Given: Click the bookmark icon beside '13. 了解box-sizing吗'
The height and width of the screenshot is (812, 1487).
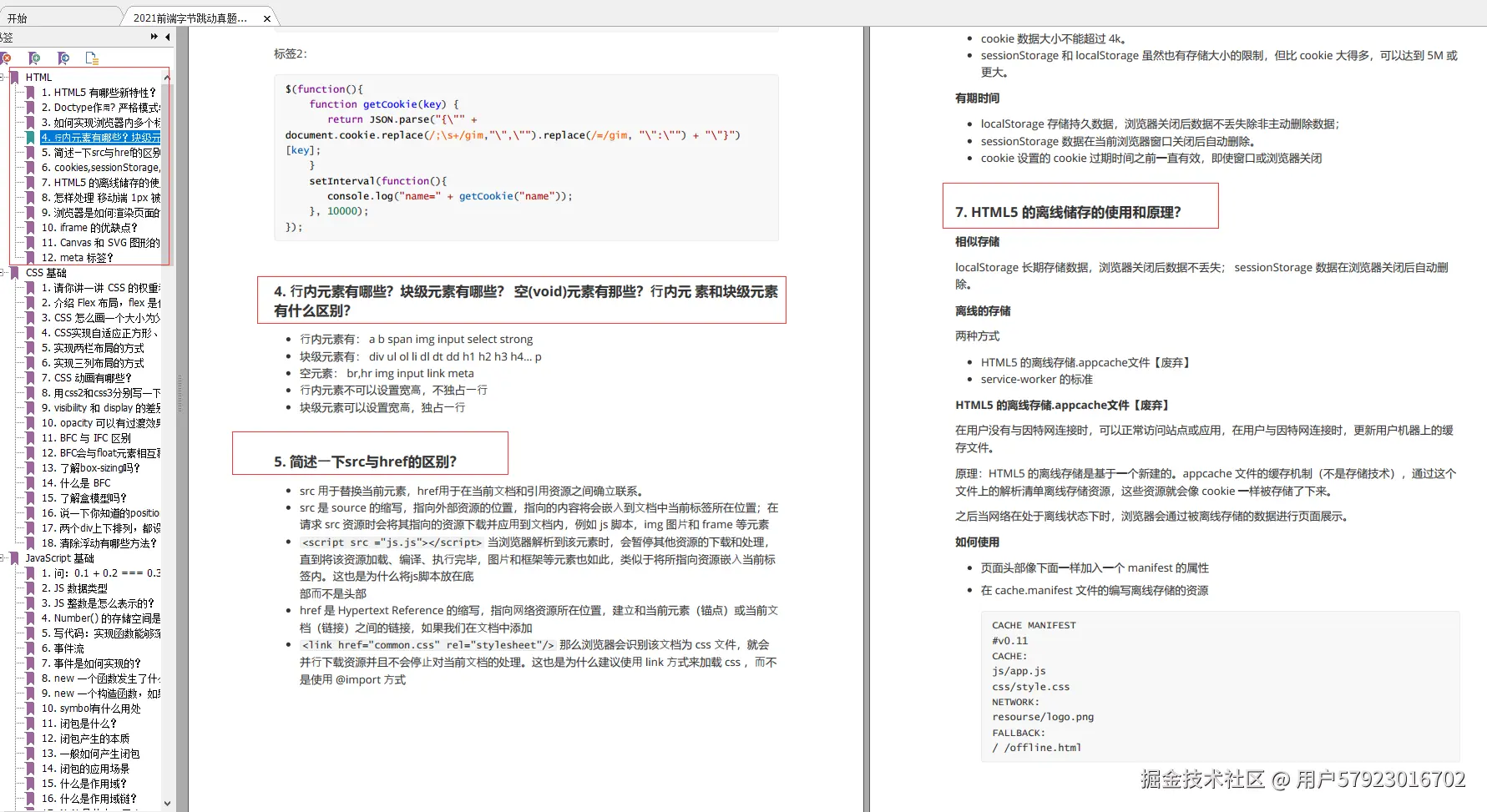Looking at the screenshot, I should pos(31,468).
